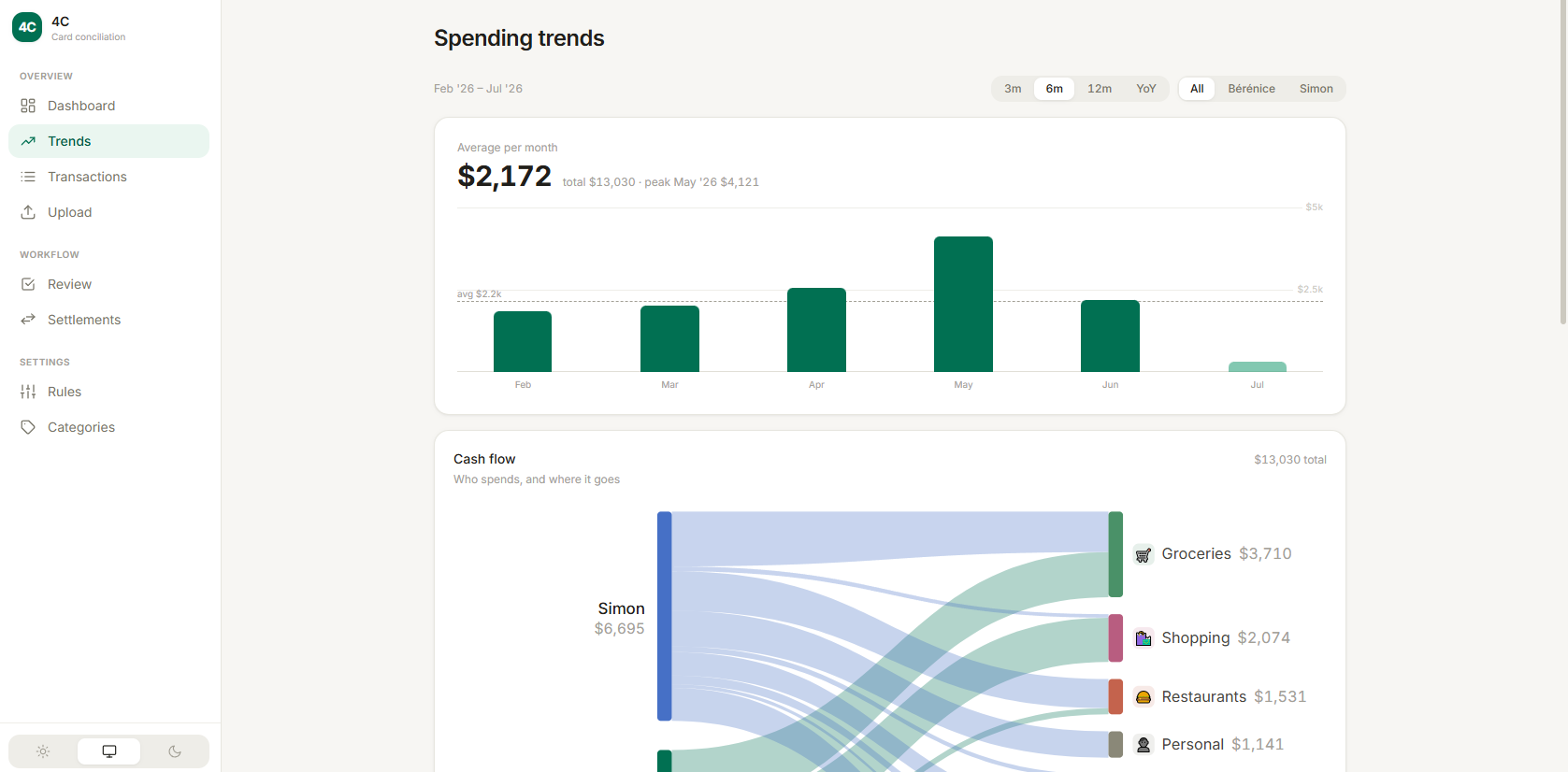Click the Groceries $3,710 label
This screenshot has height=772, width=1568.
click(x=1227, y=554)
